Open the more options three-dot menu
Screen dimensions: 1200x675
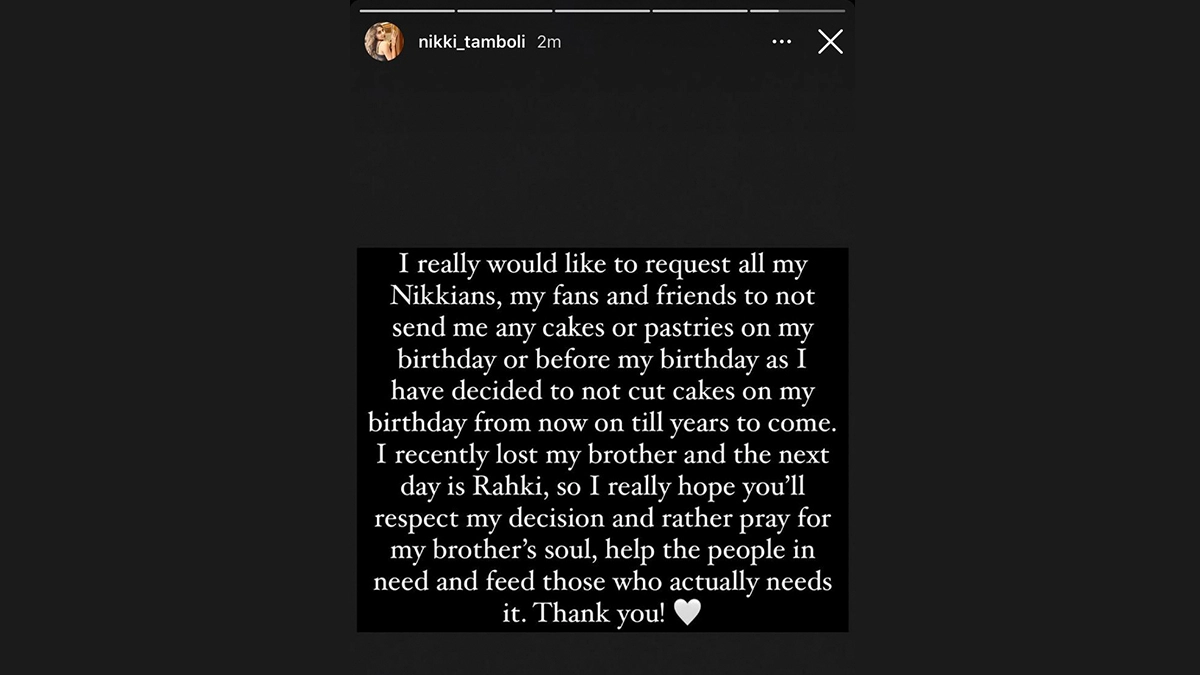tap(782, 42)
